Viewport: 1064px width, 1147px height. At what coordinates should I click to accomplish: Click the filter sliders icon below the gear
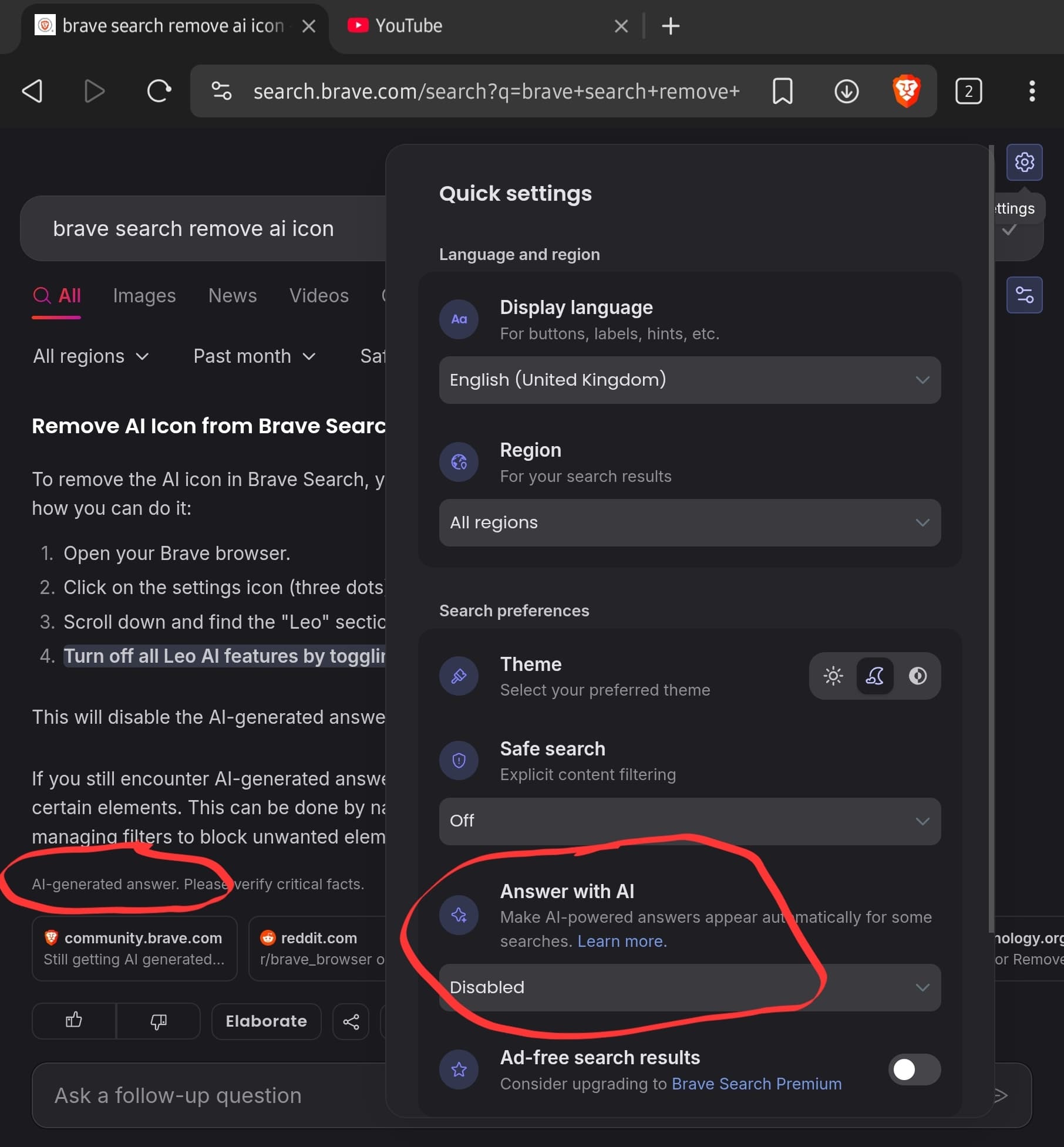coord(1024,295)
